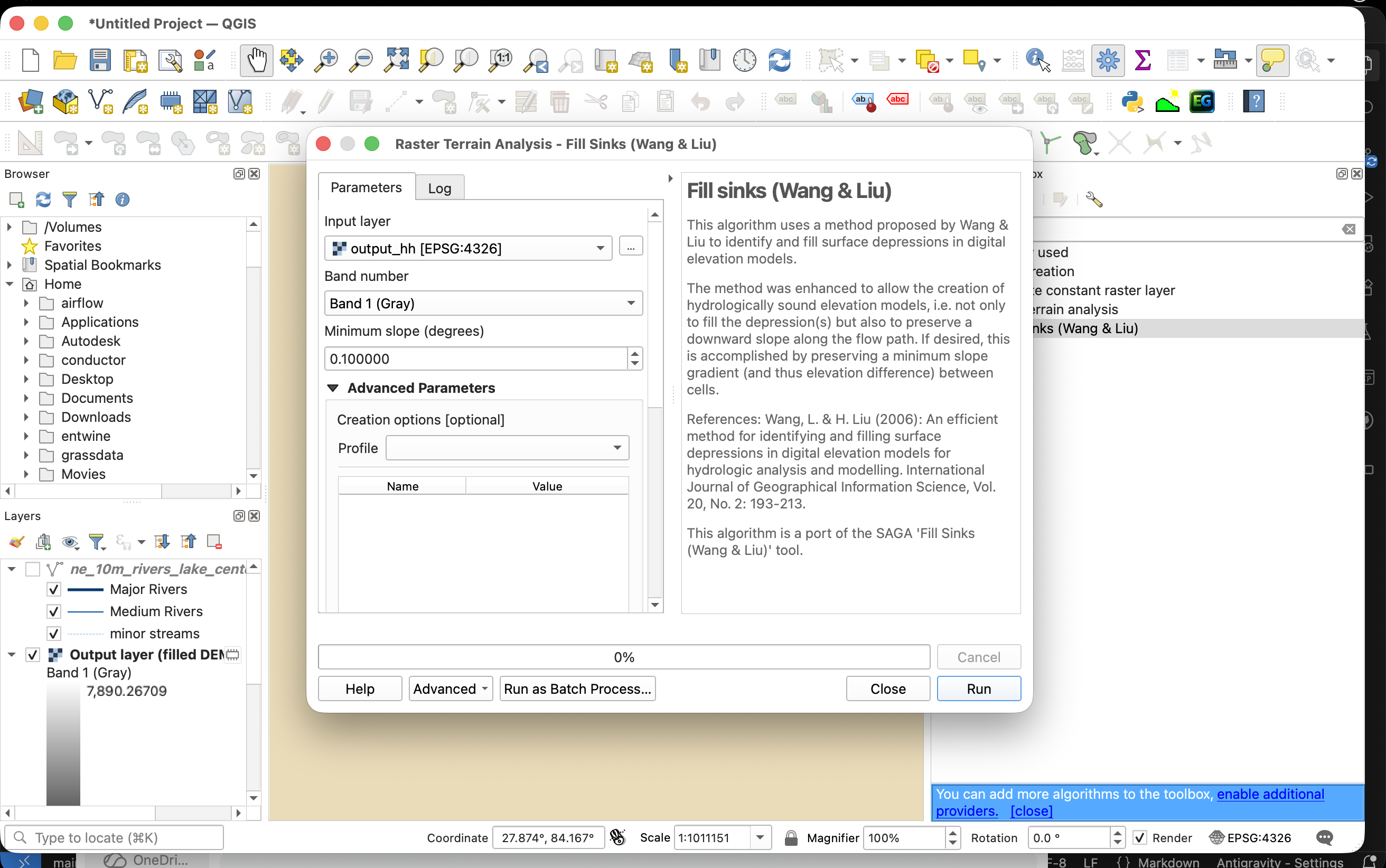Open the Input layer dropdown
Viewport: 1386px width, 868px height.
(469, 248)
